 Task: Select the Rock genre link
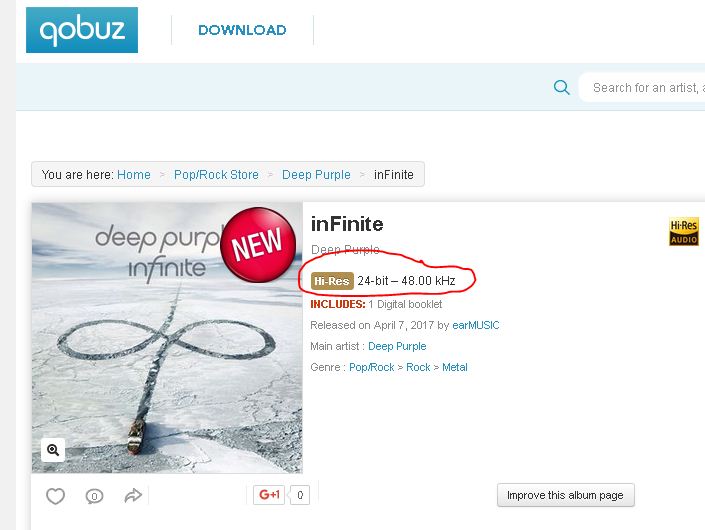[x=418, y=367]
